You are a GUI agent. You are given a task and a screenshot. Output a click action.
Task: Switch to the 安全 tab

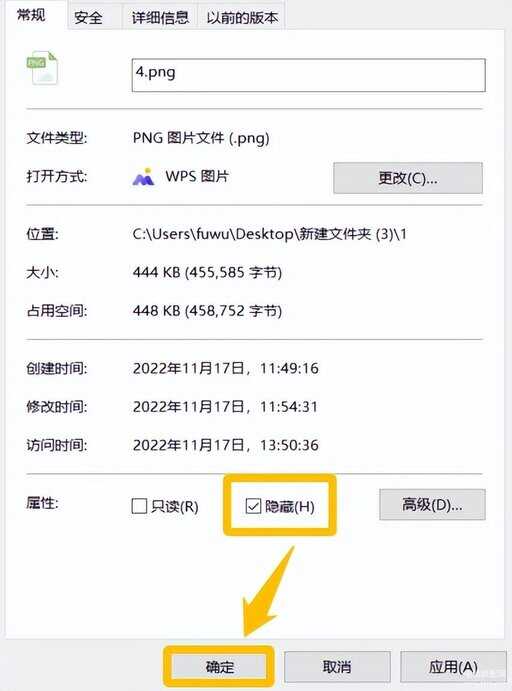pos(89,17)
